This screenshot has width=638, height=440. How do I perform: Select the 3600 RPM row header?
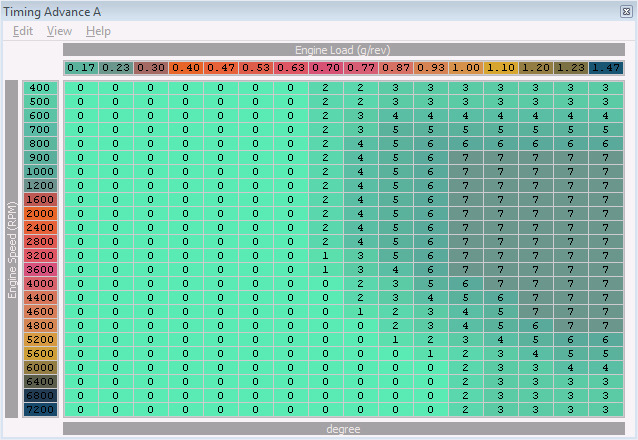(40, 269)
